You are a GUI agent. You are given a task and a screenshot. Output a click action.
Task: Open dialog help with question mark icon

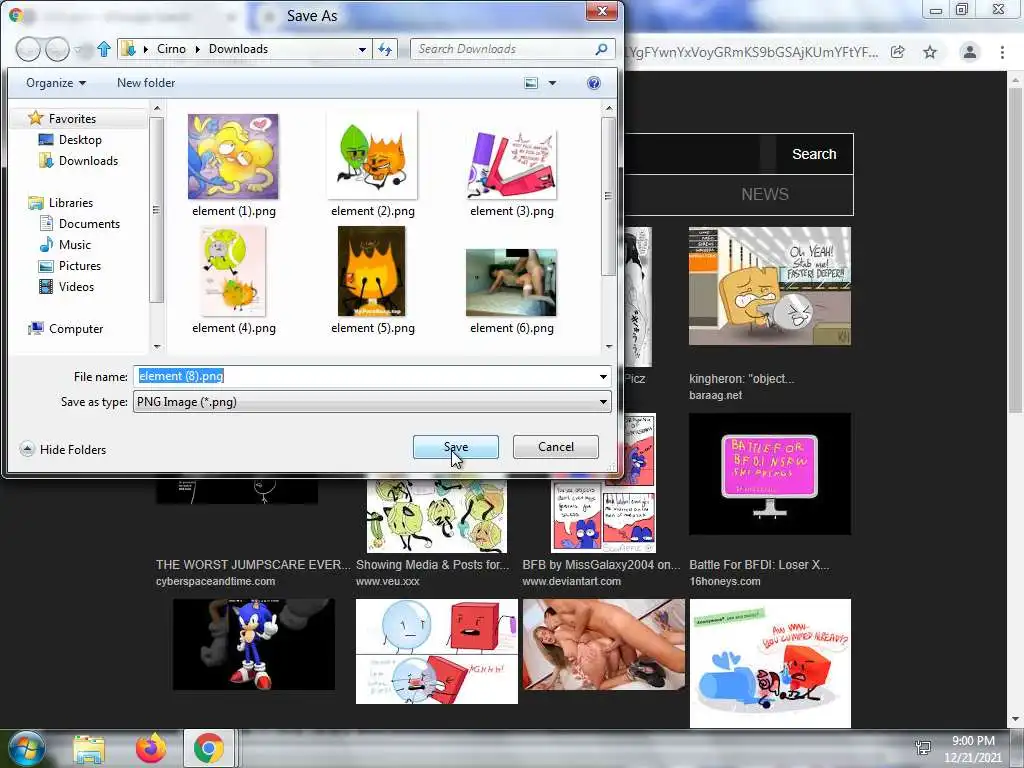click(594, 83)
